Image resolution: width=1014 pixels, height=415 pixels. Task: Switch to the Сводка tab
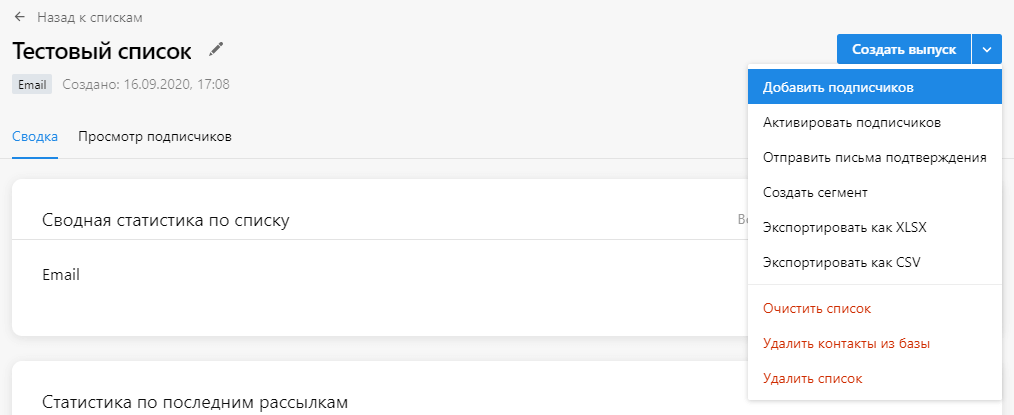(35, 137)
